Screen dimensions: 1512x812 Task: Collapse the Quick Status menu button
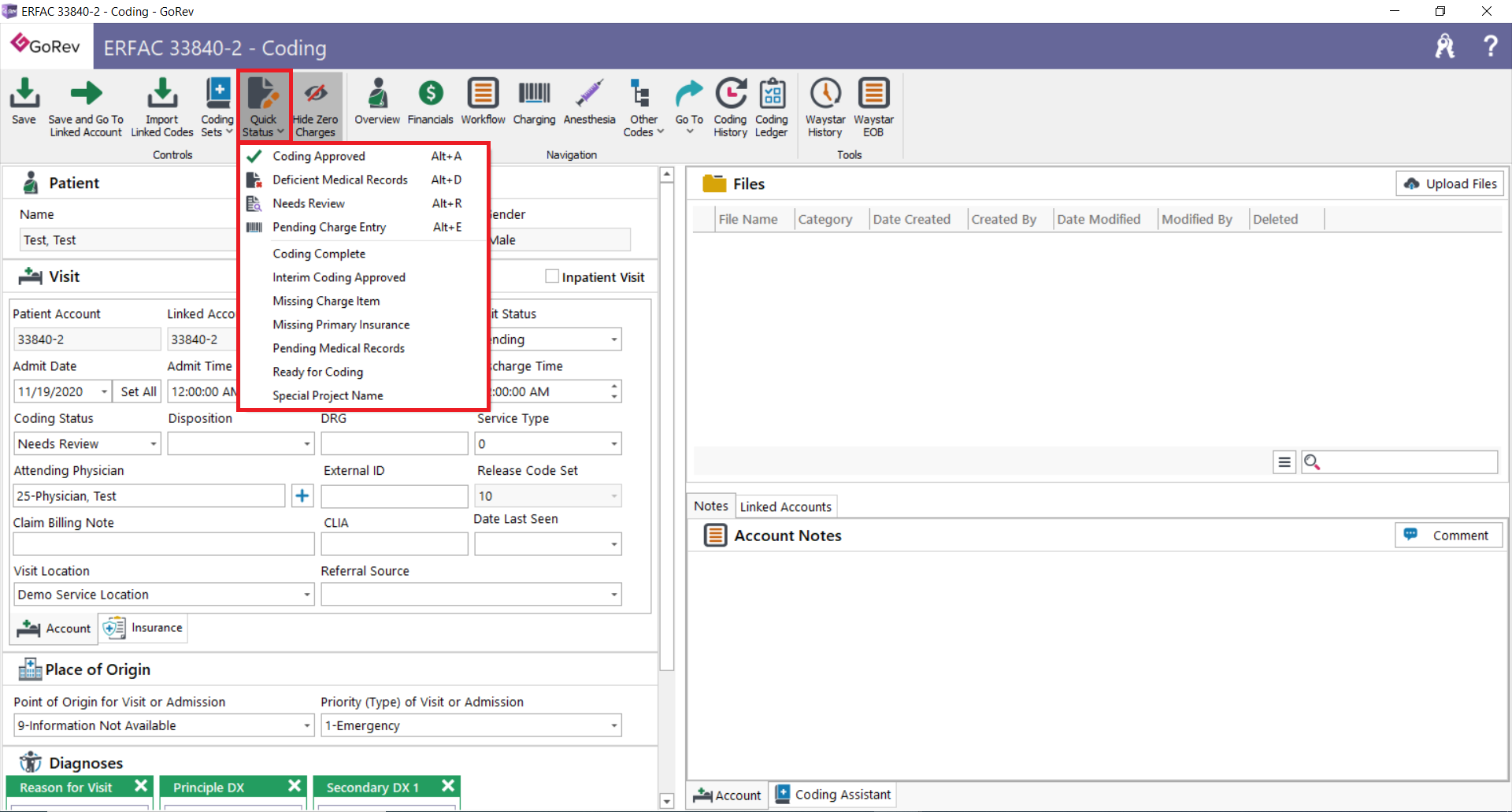264,108
